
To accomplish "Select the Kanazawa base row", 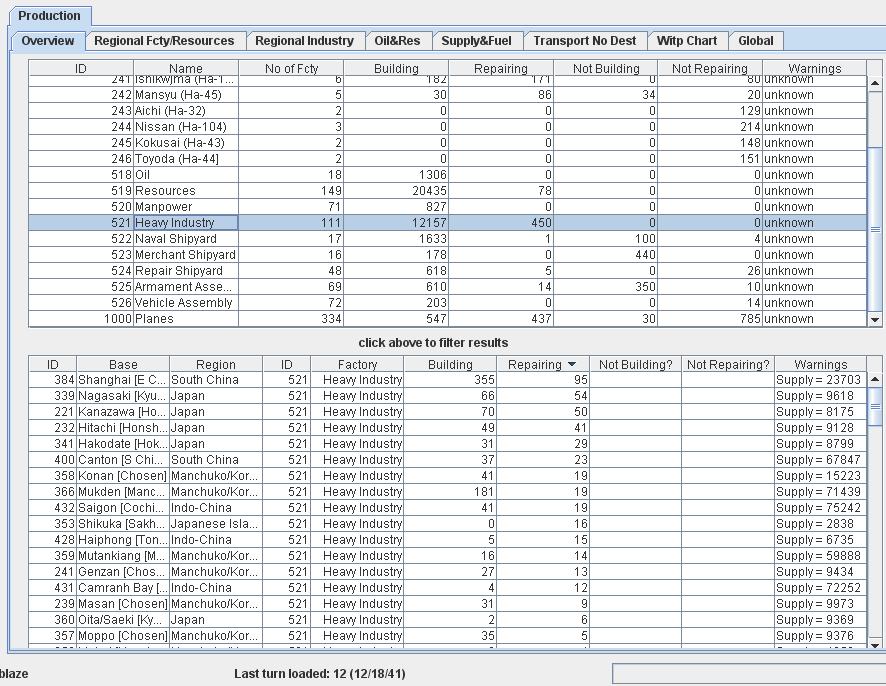I will click(x=447, y=412).
